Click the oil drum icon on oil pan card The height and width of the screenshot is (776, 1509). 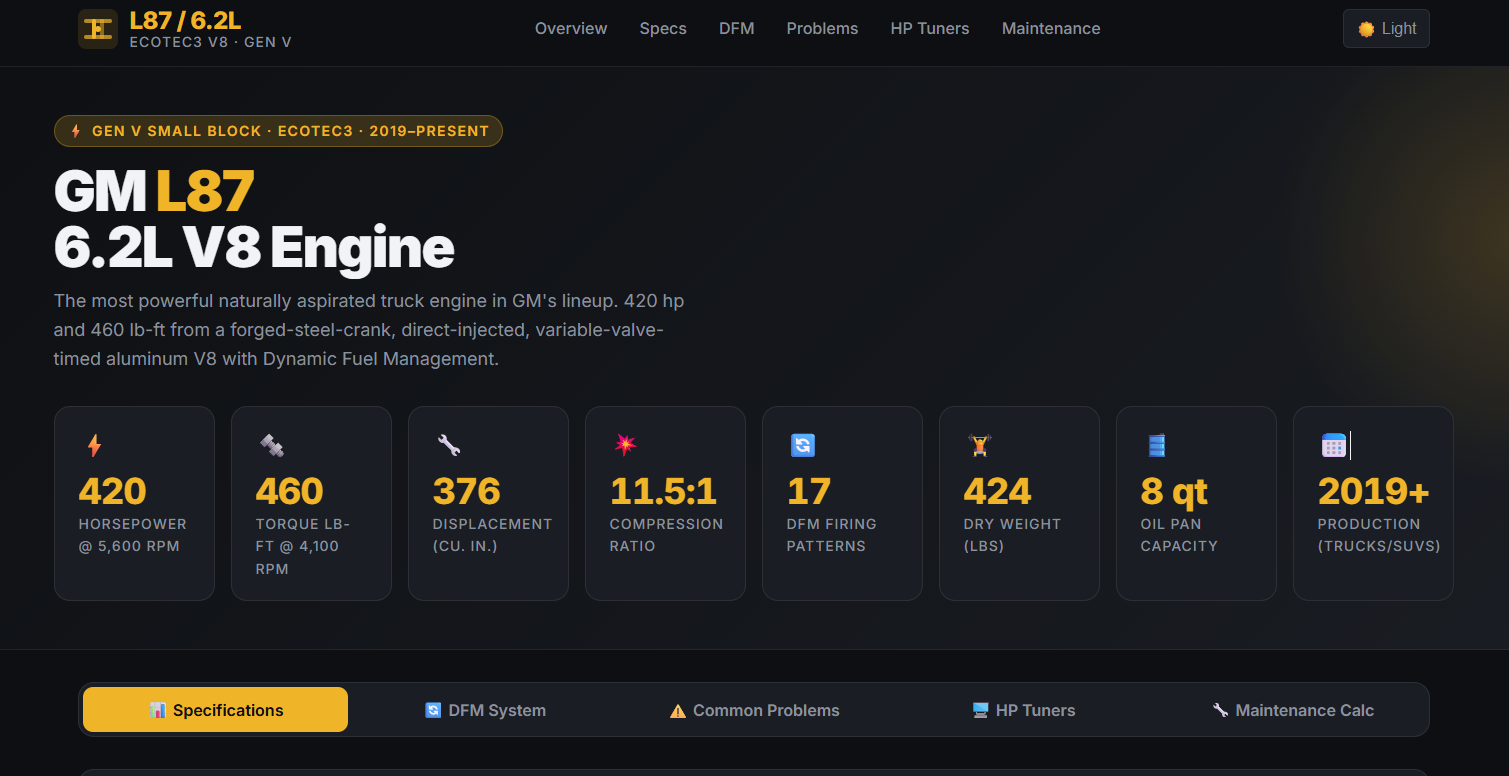pos(1156,445)
